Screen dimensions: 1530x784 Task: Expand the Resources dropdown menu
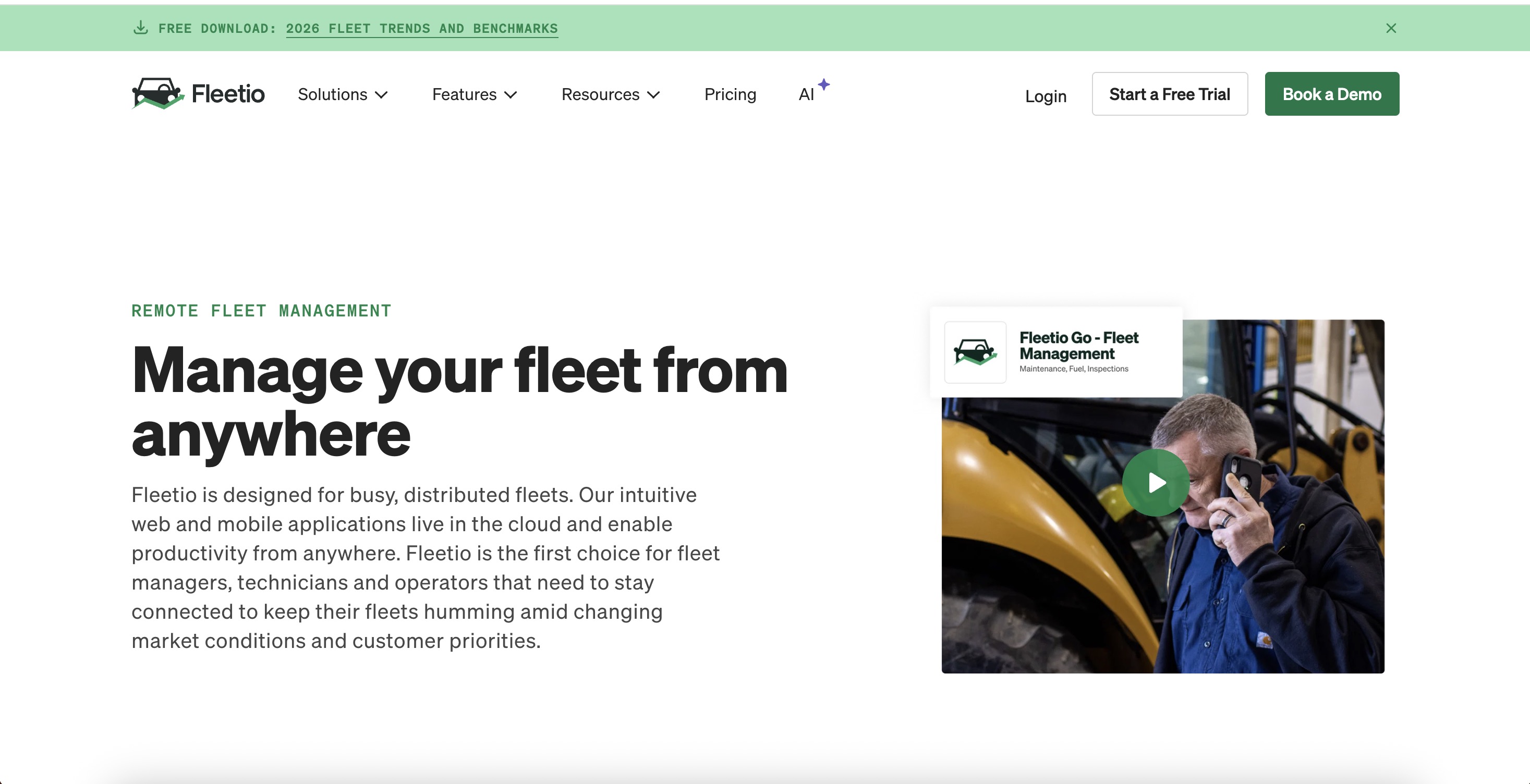tap(611, 94)
